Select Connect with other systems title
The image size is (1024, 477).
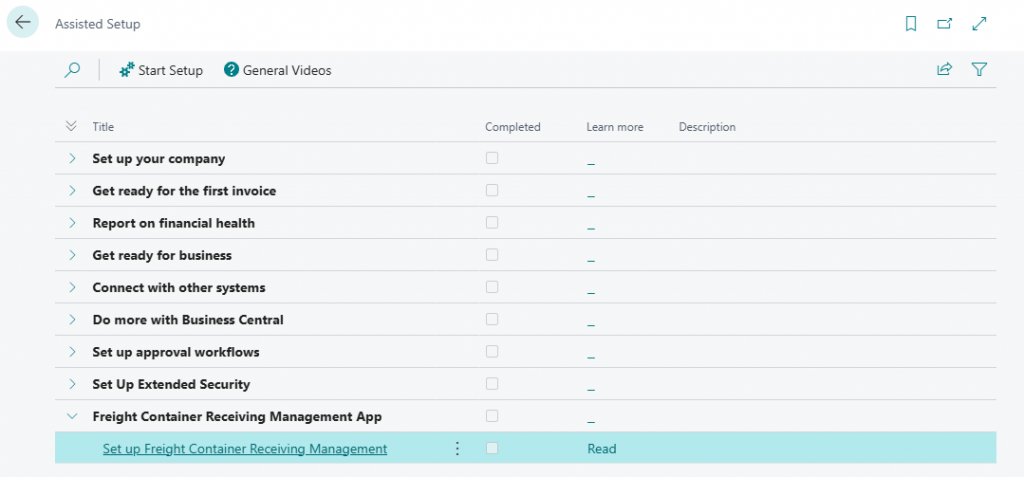(179, 288)
